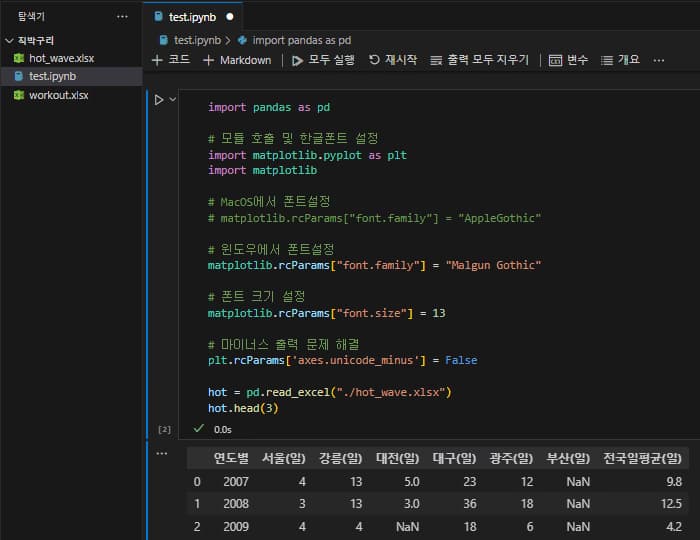Clear all outputs with 출력 모두 지우기
The image size is (700, 540).
click(479, 60)
